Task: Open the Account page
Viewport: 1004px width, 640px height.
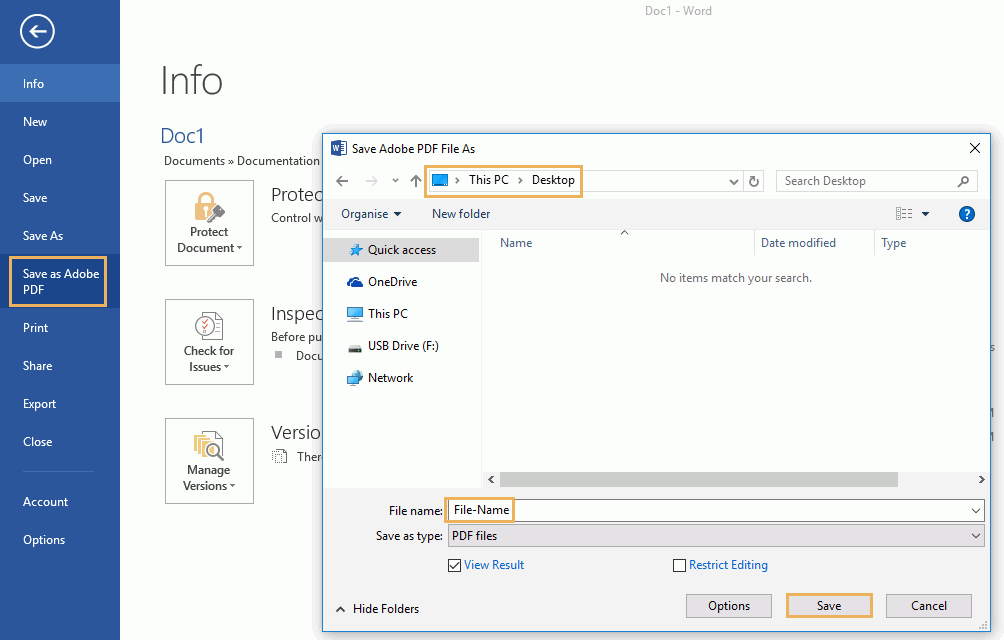Action: pos(60,502)
